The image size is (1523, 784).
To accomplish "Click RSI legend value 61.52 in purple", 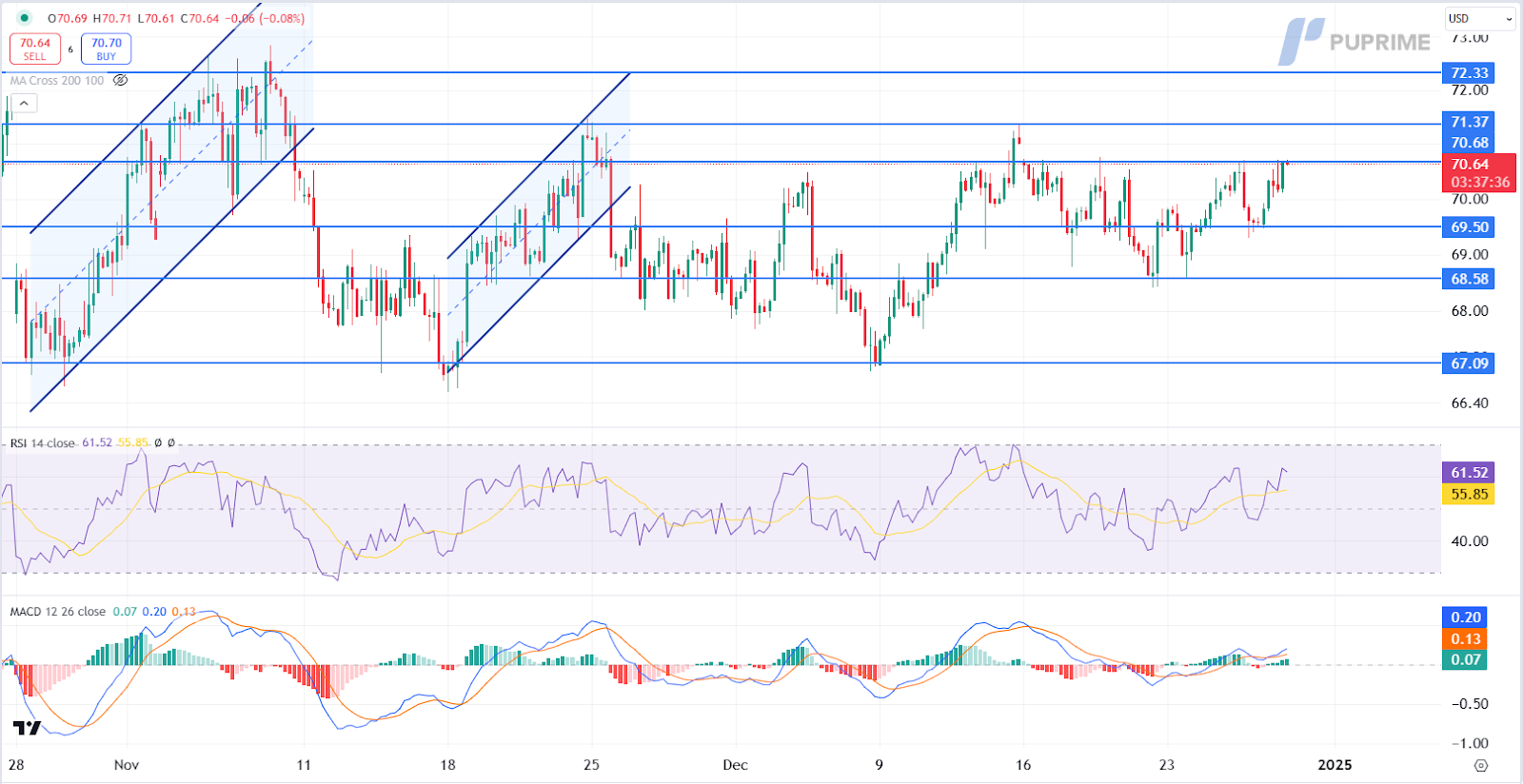I will (97, 443).
